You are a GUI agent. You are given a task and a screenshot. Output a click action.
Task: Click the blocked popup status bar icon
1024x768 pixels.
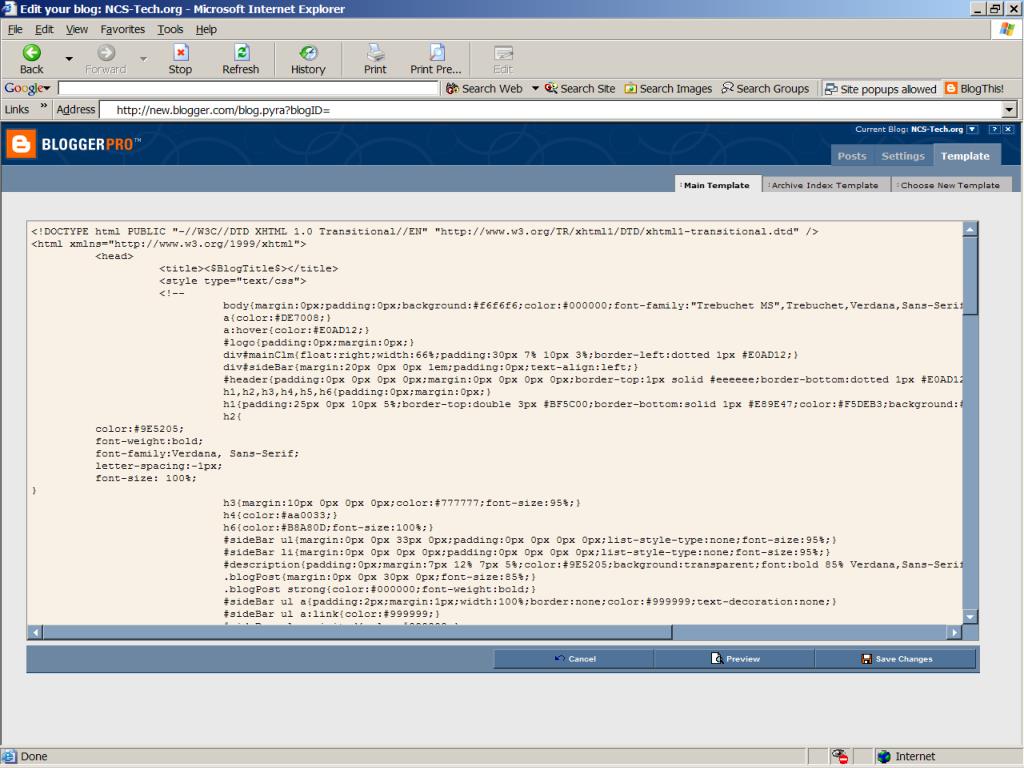(839, 756)
